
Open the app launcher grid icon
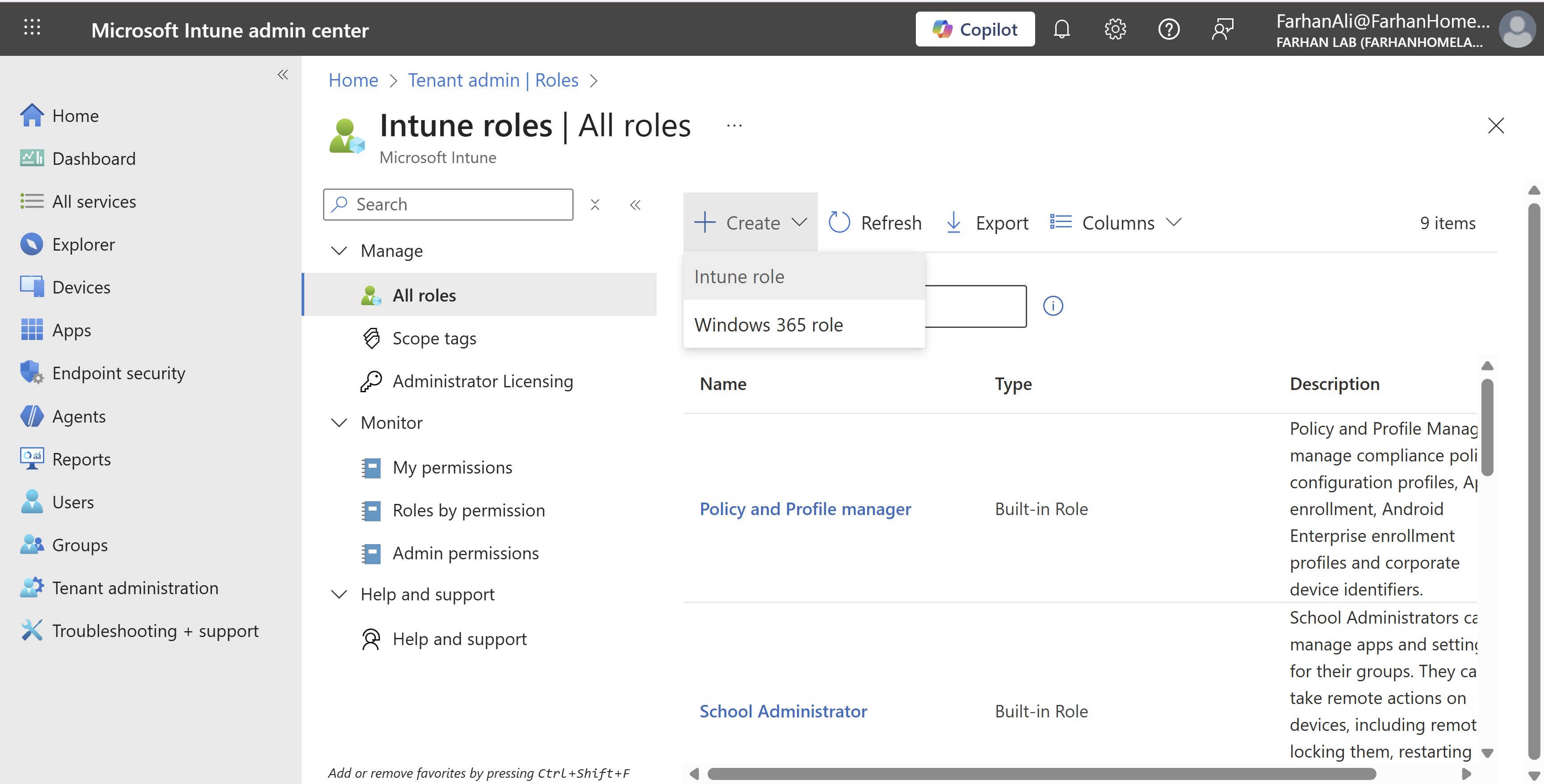click(32, 28)
